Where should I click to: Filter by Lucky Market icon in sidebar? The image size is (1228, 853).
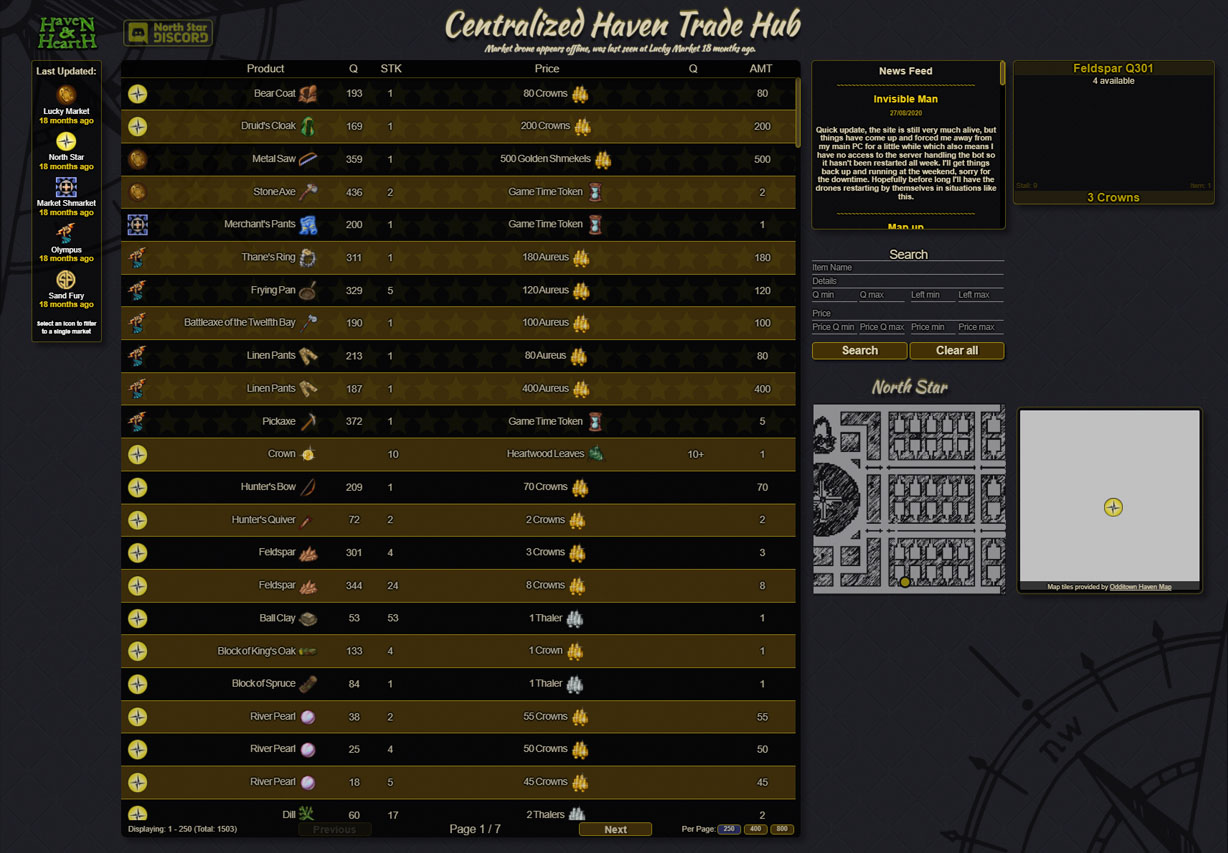66,95
